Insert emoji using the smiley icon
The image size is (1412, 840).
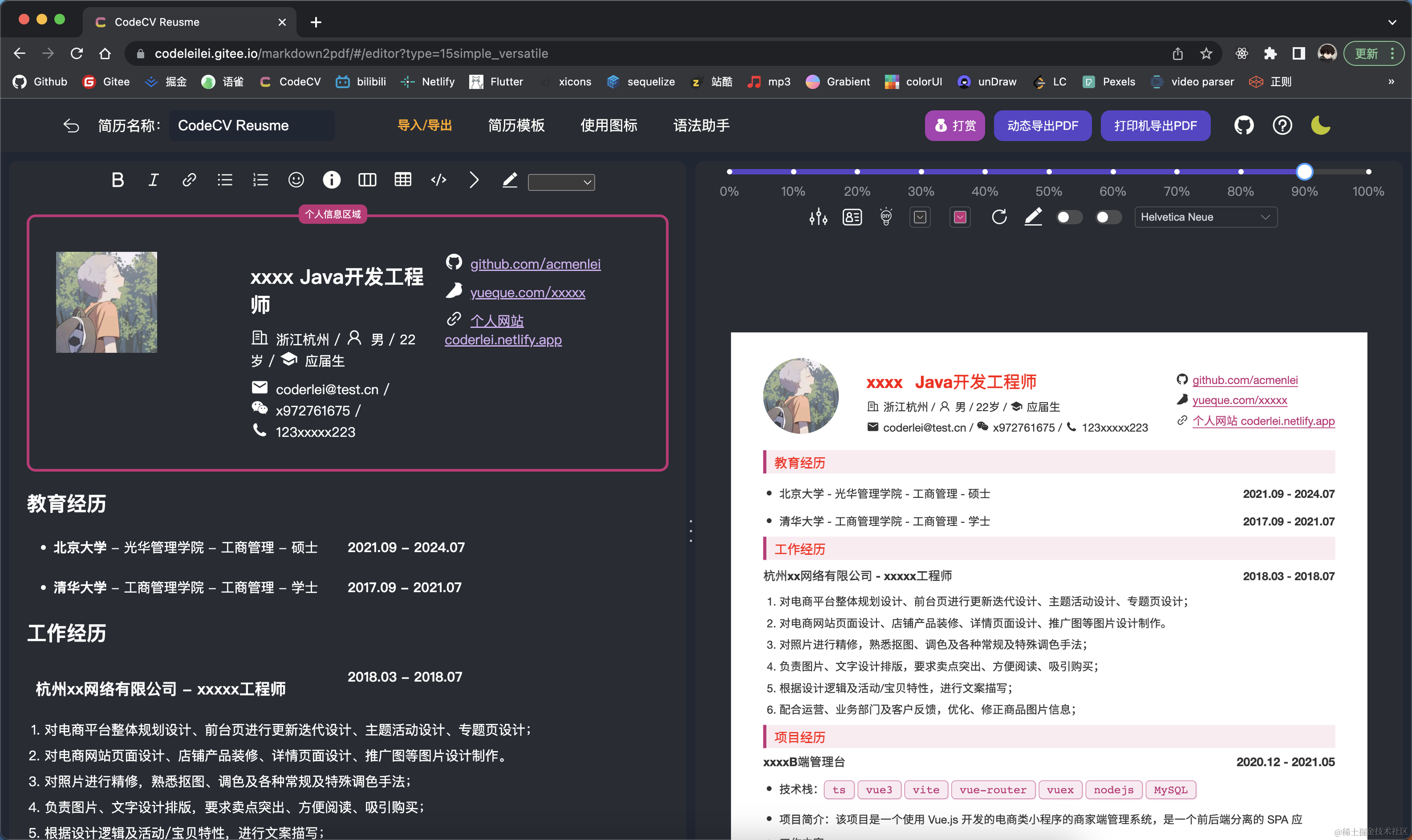pos(296,180)
